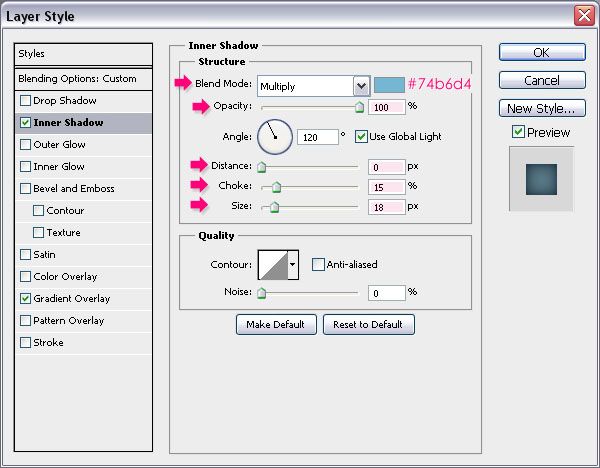600x468 pixels.
Task: Click Reset to Default button
Action: 368,325
